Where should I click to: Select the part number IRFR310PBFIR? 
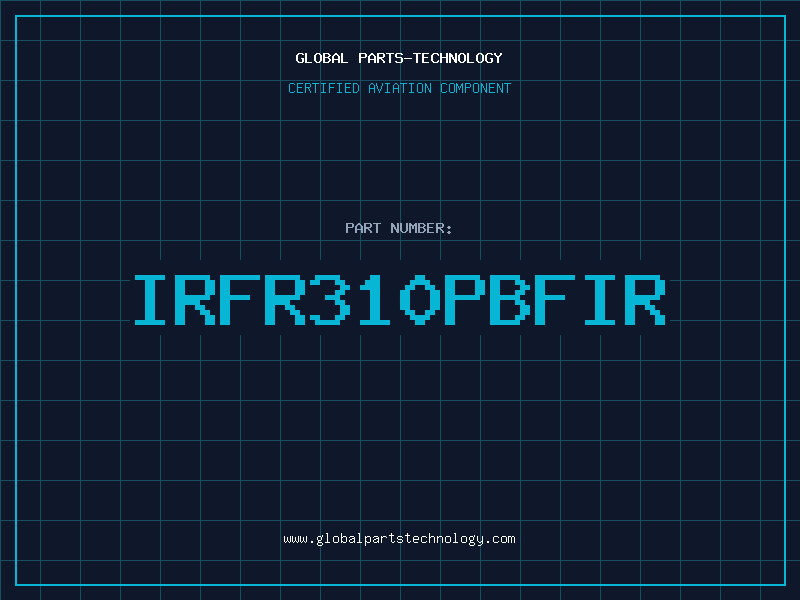(400, 299)
